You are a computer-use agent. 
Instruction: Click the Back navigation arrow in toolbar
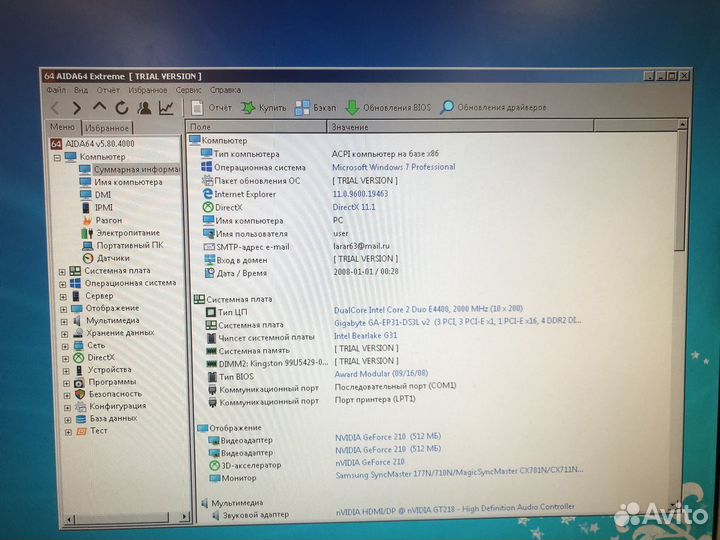[x=55, y=107]
